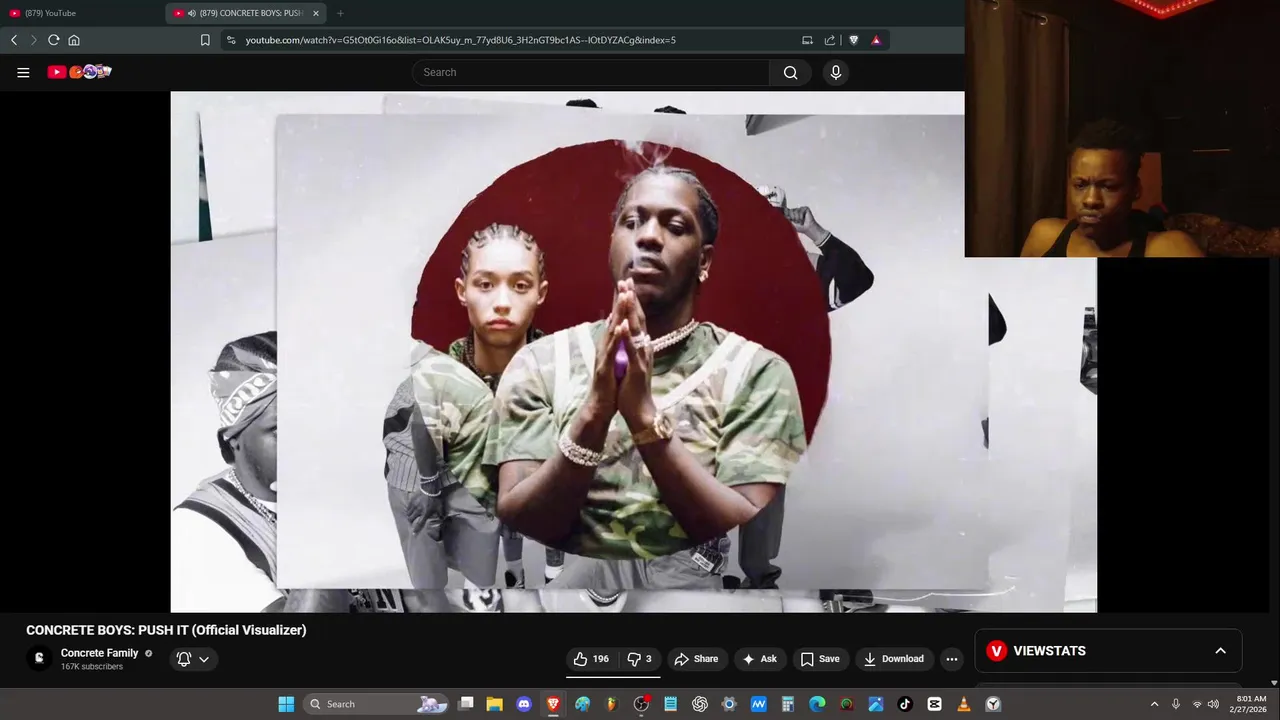Screen dimensions: 1280x720
Task: Open CapCut from taskbar
Action: click(934, 704)
